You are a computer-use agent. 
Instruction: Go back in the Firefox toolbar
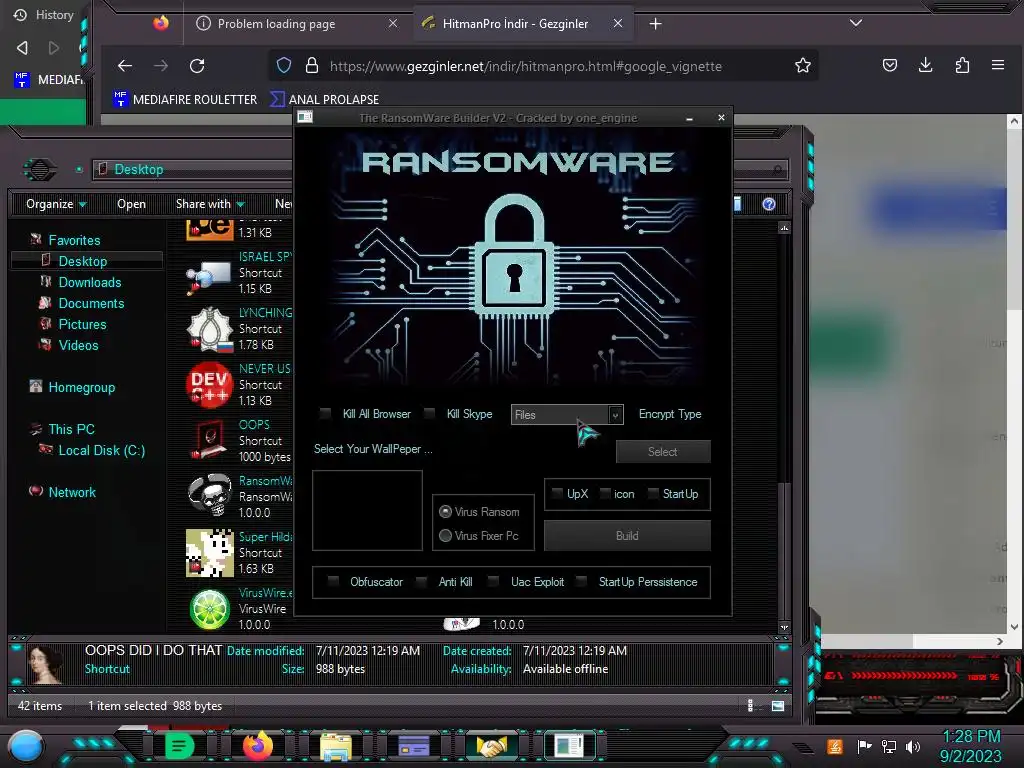point(125,66)
